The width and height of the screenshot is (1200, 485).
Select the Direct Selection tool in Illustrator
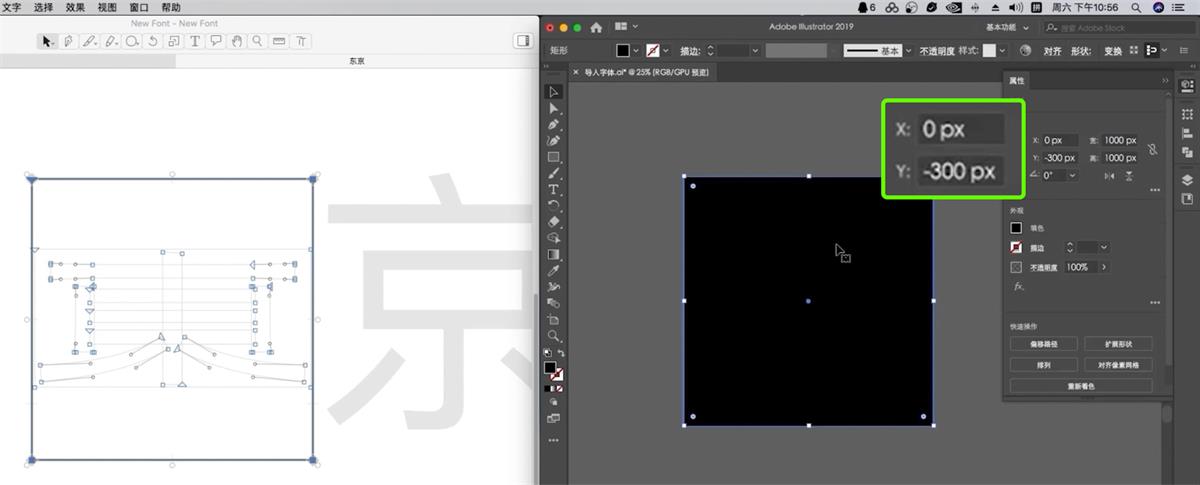553,108
